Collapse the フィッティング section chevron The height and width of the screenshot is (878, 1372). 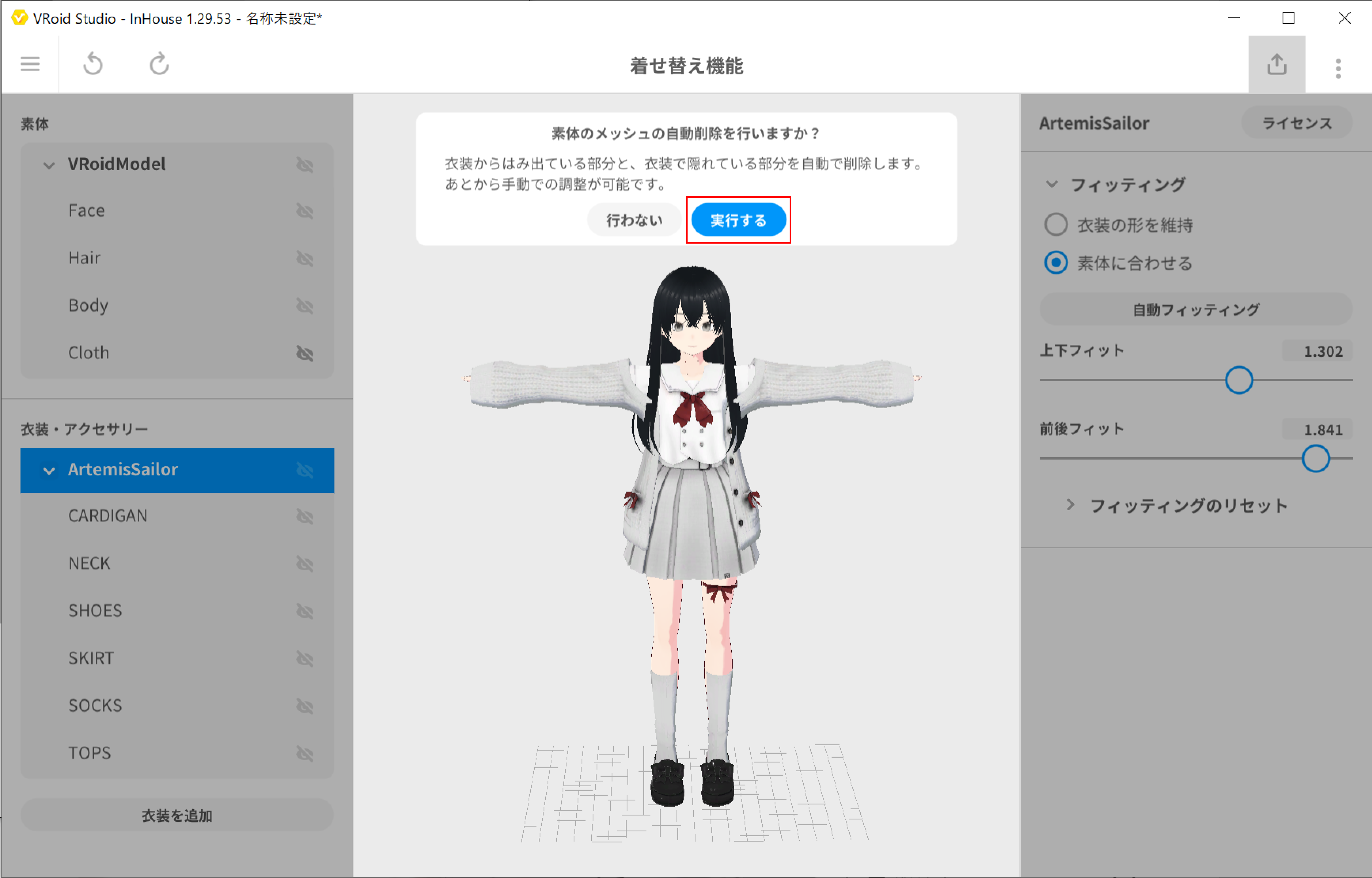coord(1052,184)
